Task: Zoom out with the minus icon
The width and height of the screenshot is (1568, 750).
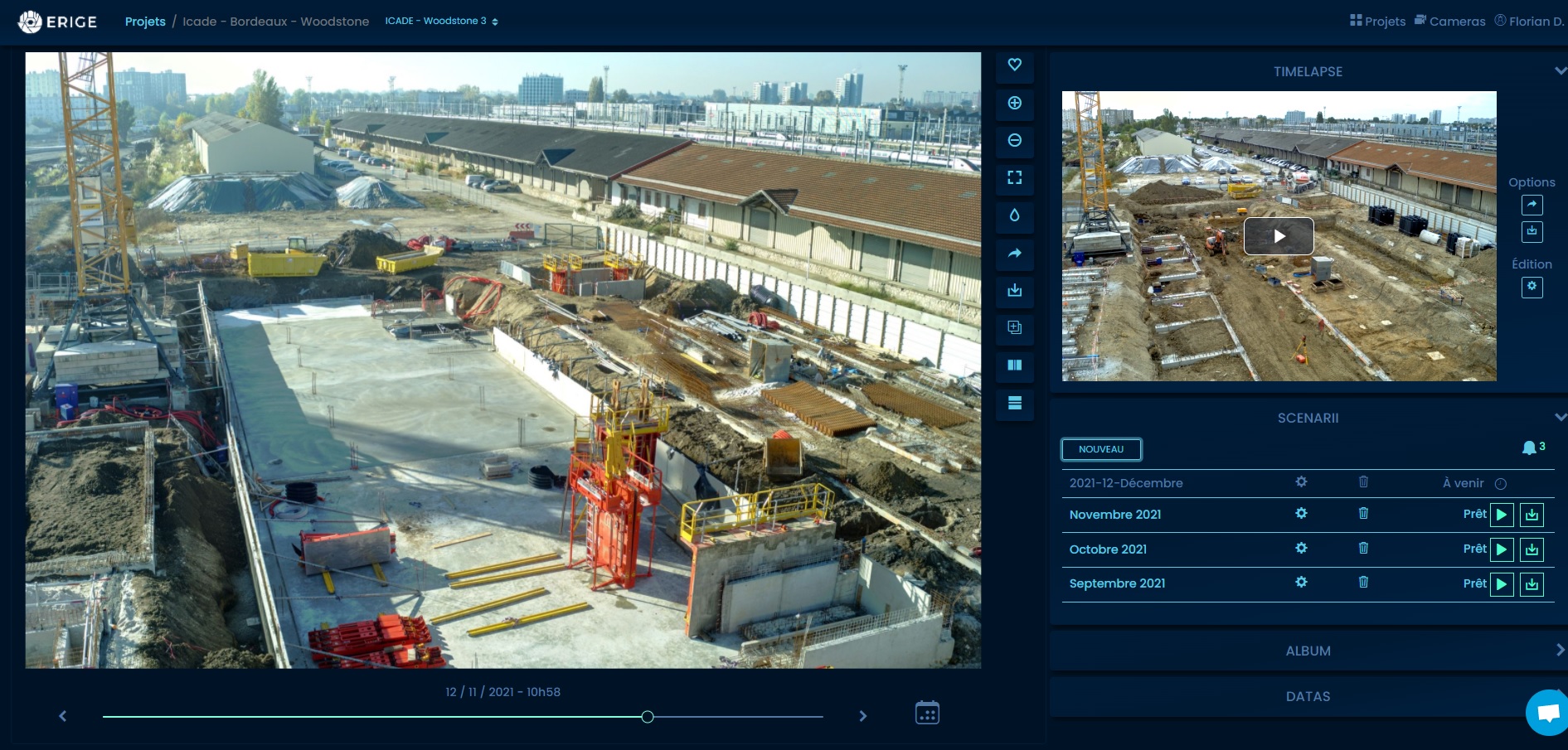Action: click(1014, 140)
